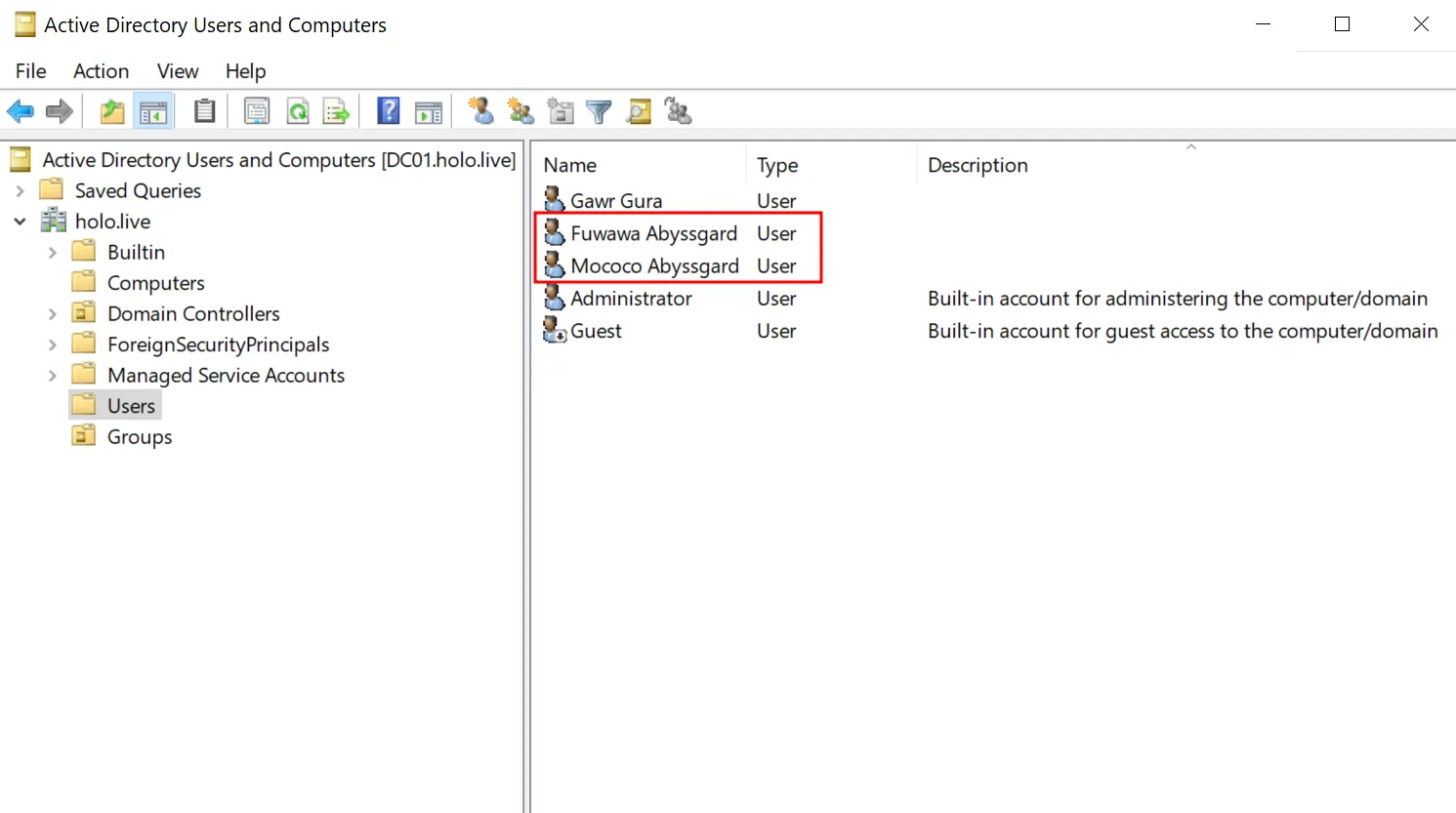Click the blue Back arrow in toolbar

point(21,111)
